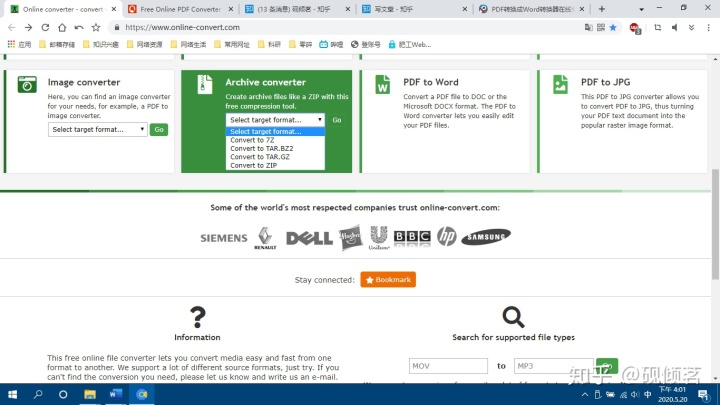The image size is (720, 405).
Task: Choose Convert to 7Z option
Action: [275, 140]
